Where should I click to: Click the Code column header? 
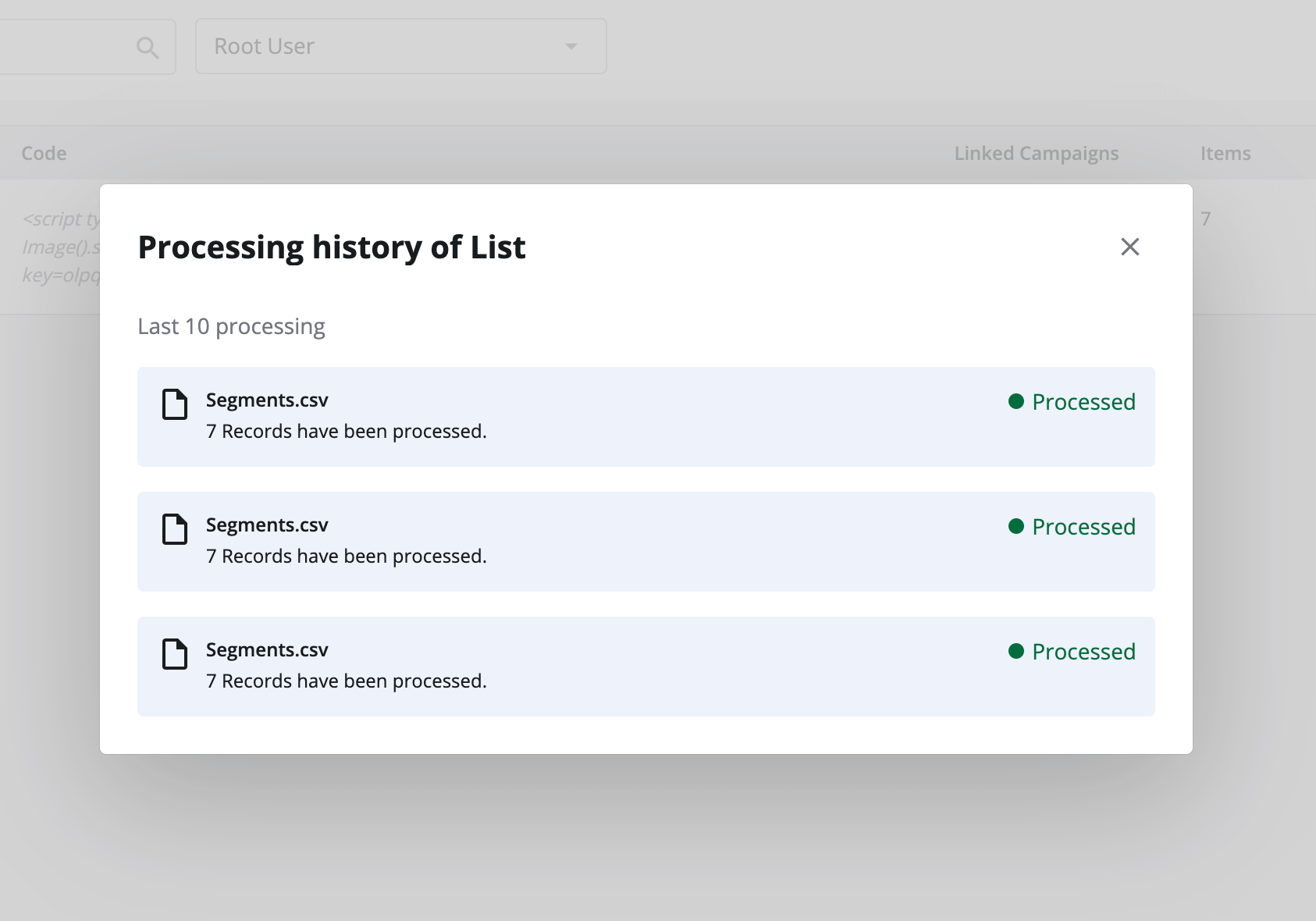coord(44,153)
